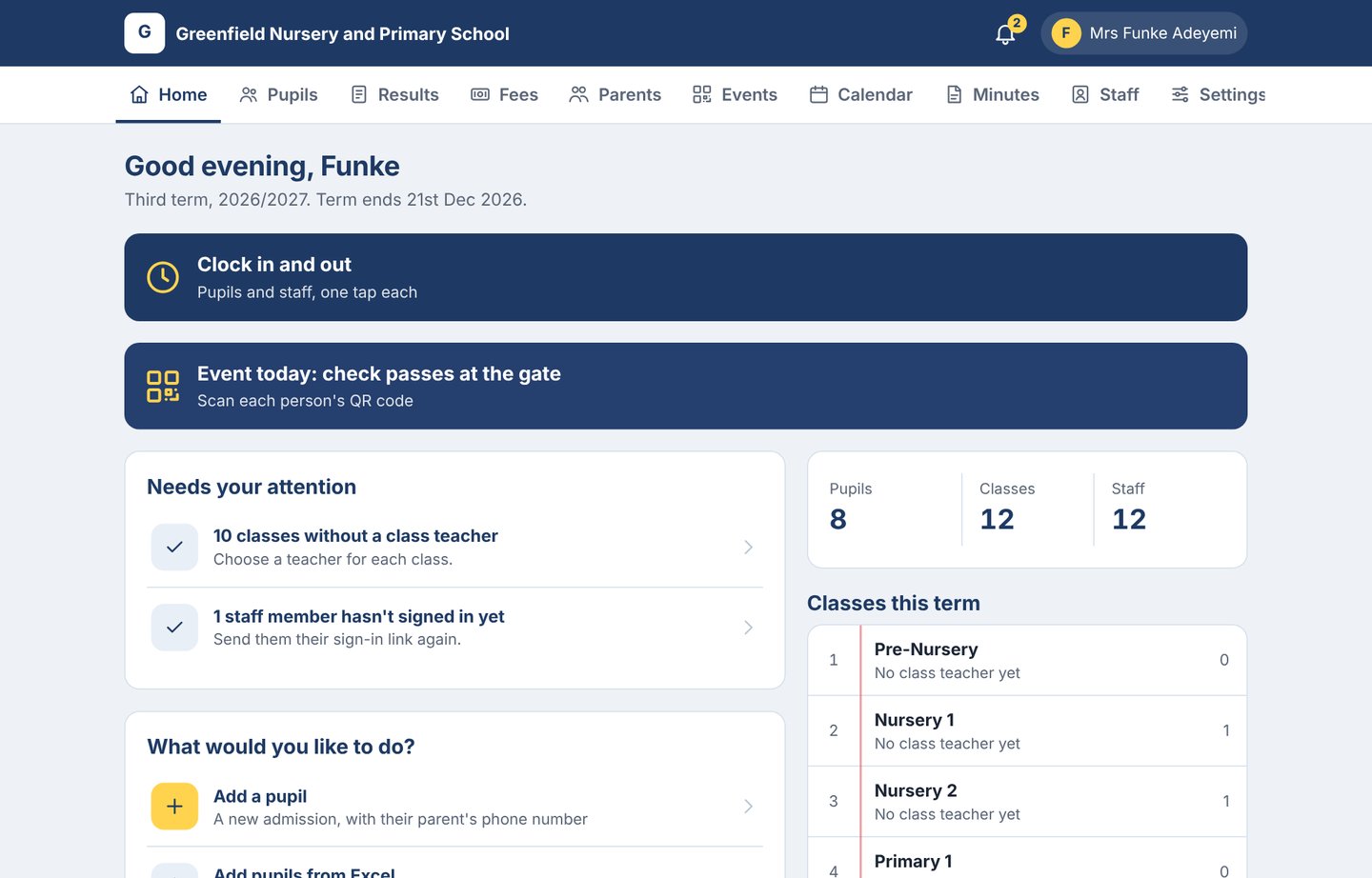The height and width of the screenshot is (878, 1372).
Task: Click the Add a pupil link text
Action: click(260, 796)
